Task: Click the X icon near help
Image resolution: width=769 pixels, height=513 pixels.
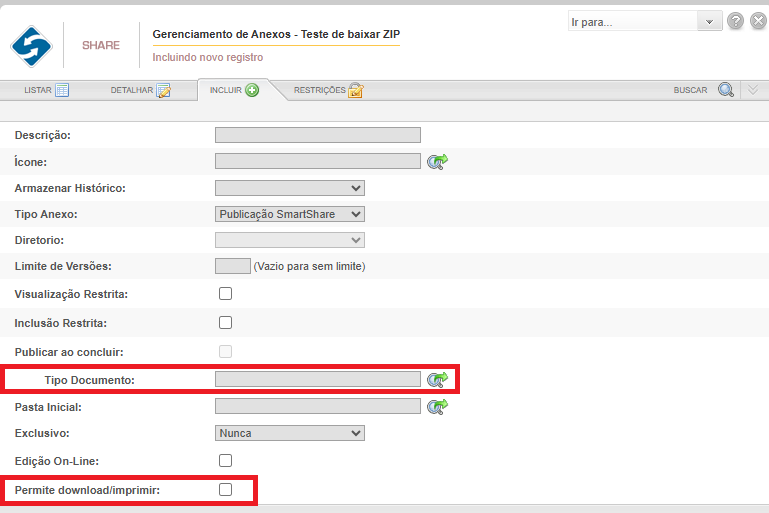Action: coord(759,21)
